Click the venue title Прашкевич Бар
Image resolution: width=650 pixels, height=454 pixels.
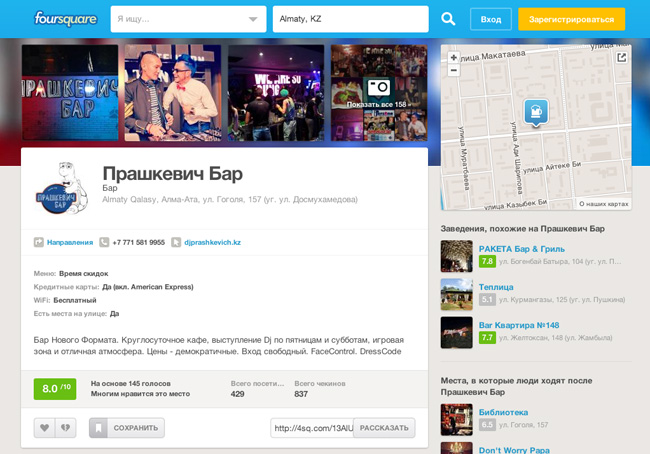pyautogui.click(x=172, y=173)
